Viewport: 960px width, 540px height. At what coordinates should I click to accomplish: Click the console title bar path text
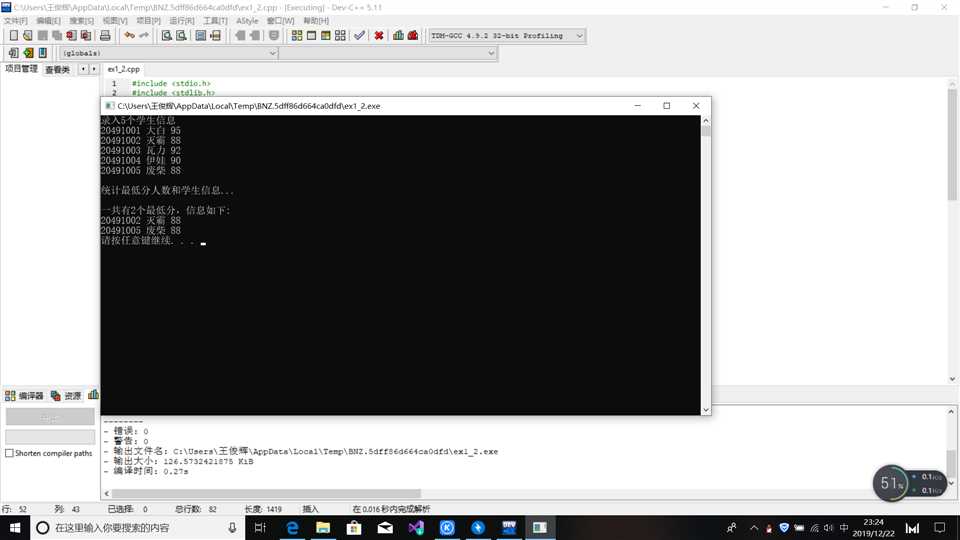click(x=249, y=106)
